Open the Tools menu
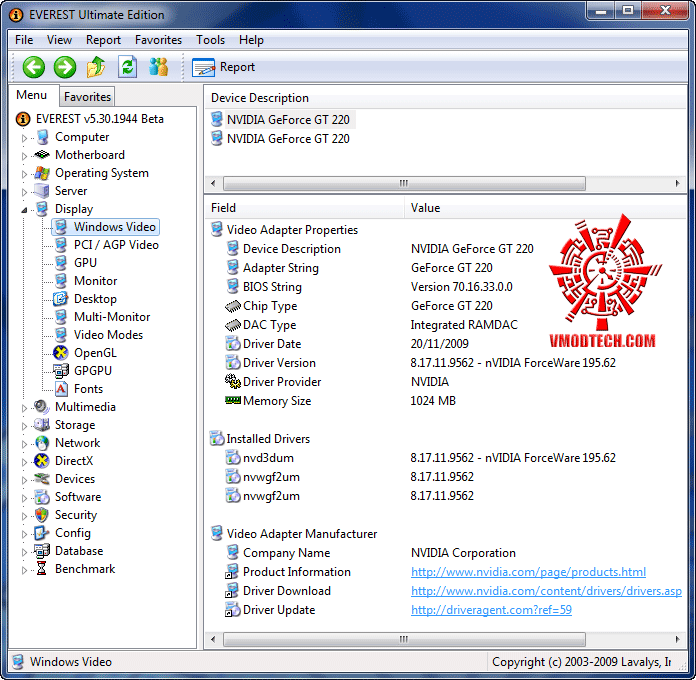This screenshot has width=696, height=680. tap(210, 40)
